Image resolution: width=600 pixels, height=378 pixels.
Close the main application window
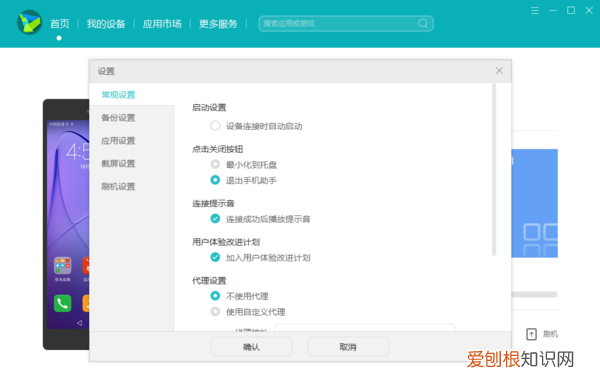point(589,10)
